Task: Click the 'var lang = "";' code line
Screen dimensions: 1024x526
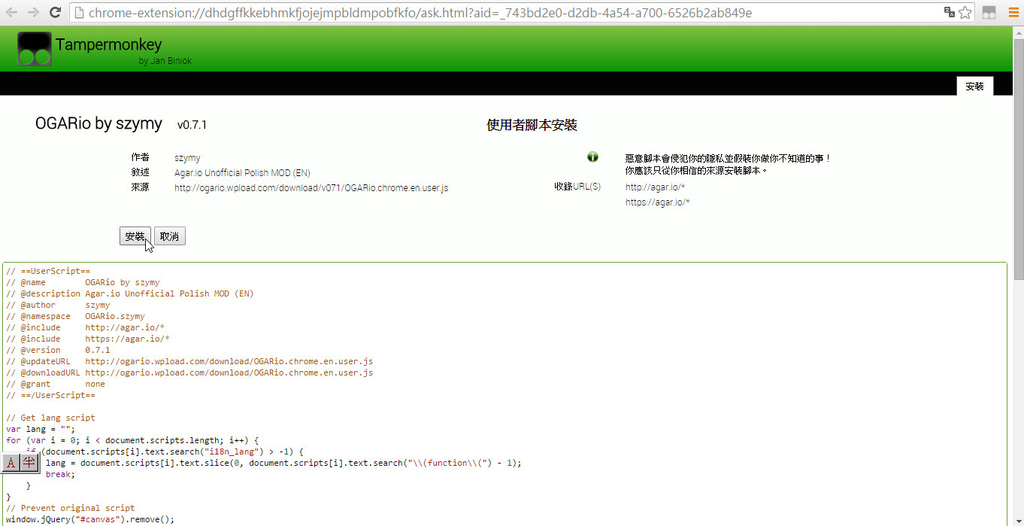Action: click(40, 429)
